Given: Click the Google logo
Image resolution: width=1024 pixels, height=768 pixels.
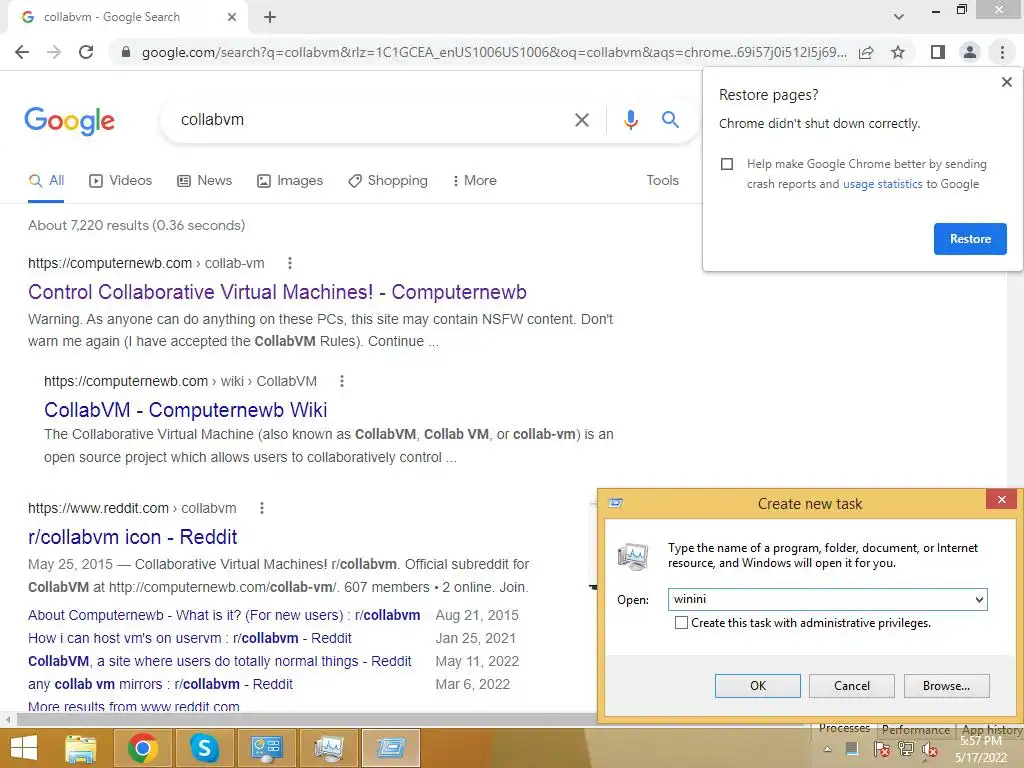Looking at the screenshot, I should click(70, 121).
